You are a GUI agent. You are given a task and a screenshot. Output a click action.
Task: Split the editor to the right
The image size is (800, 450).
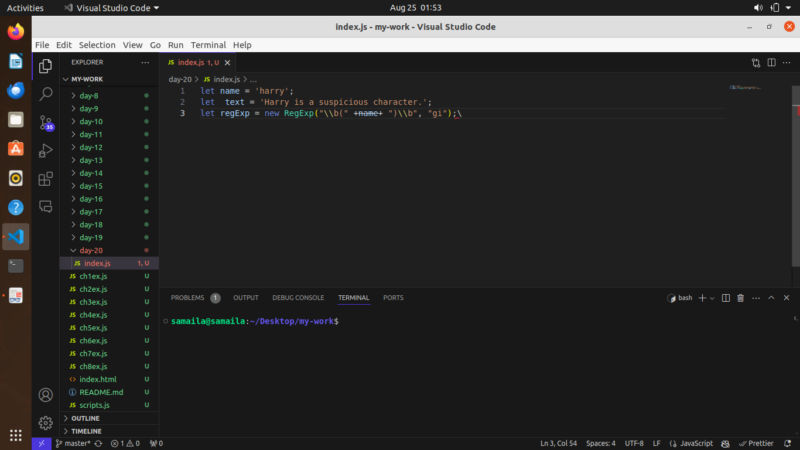pyautogui.click(x=771, y=63)
